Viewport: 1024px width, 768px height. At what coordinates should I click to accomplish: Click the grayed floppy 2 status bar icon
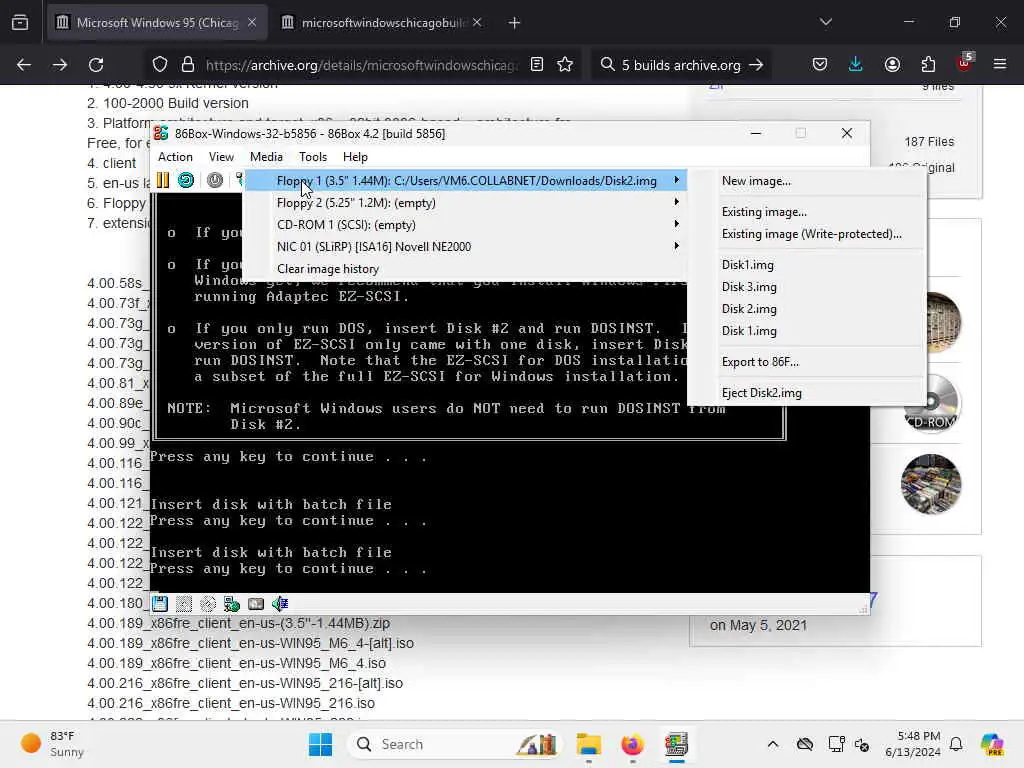coord(184,603)
